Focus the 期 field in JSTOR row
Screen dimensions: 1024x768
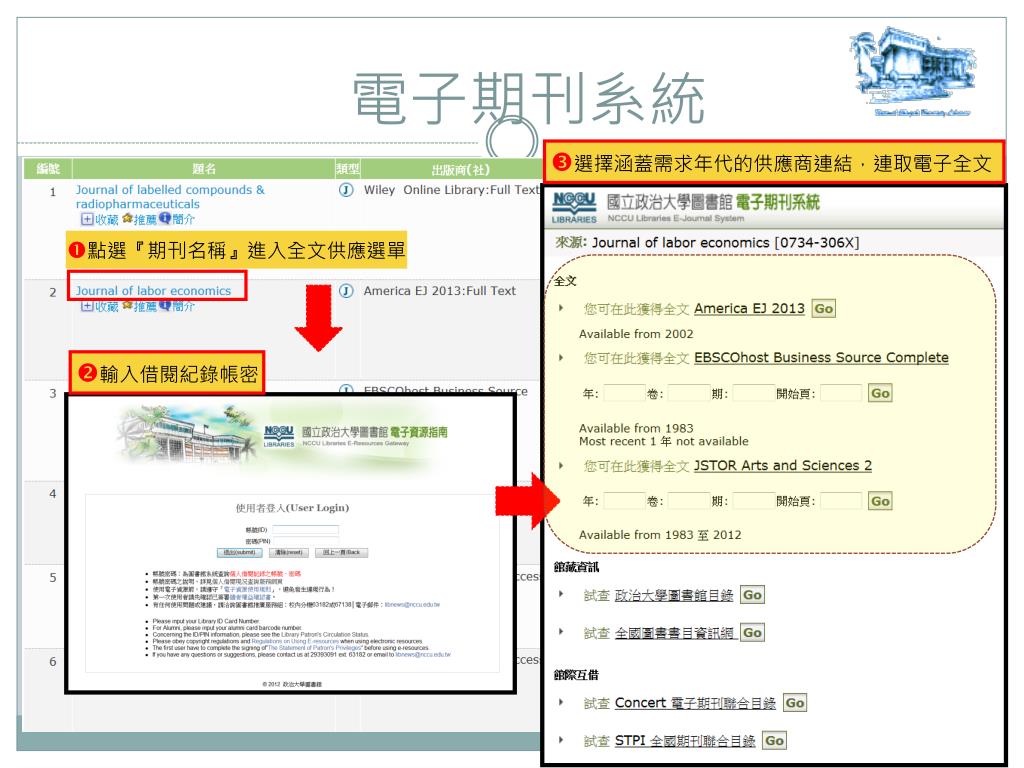[x=753, y=502]
